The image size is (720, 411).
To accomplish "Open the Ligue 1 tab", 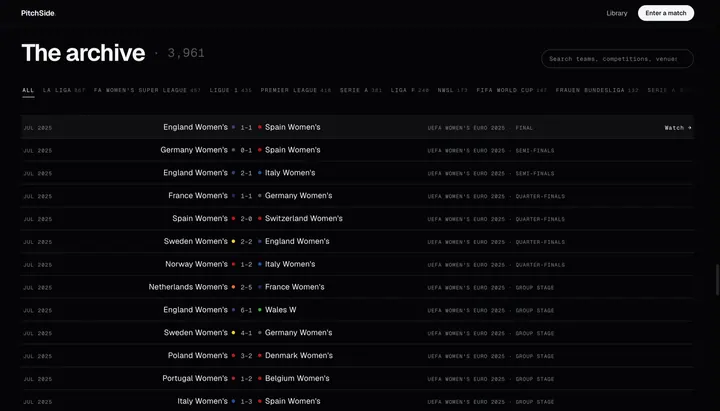I will 231,90.
